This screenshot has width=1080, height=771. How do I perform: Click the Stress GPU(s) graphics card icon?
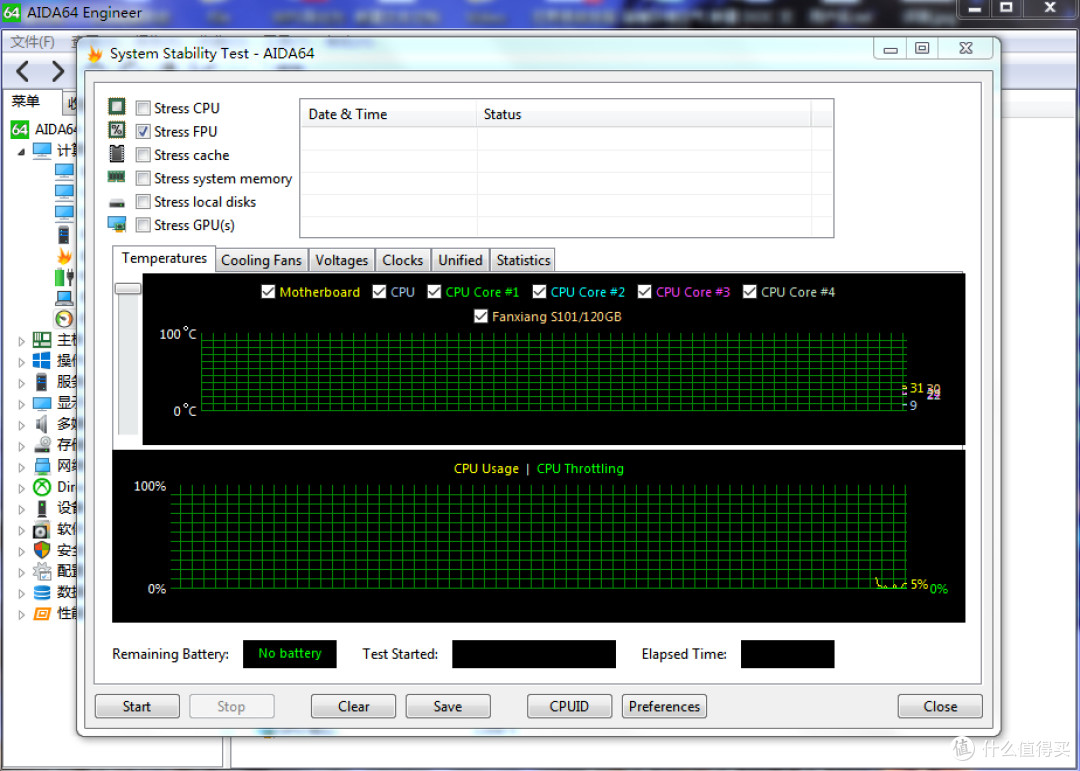tap(117, 225)
